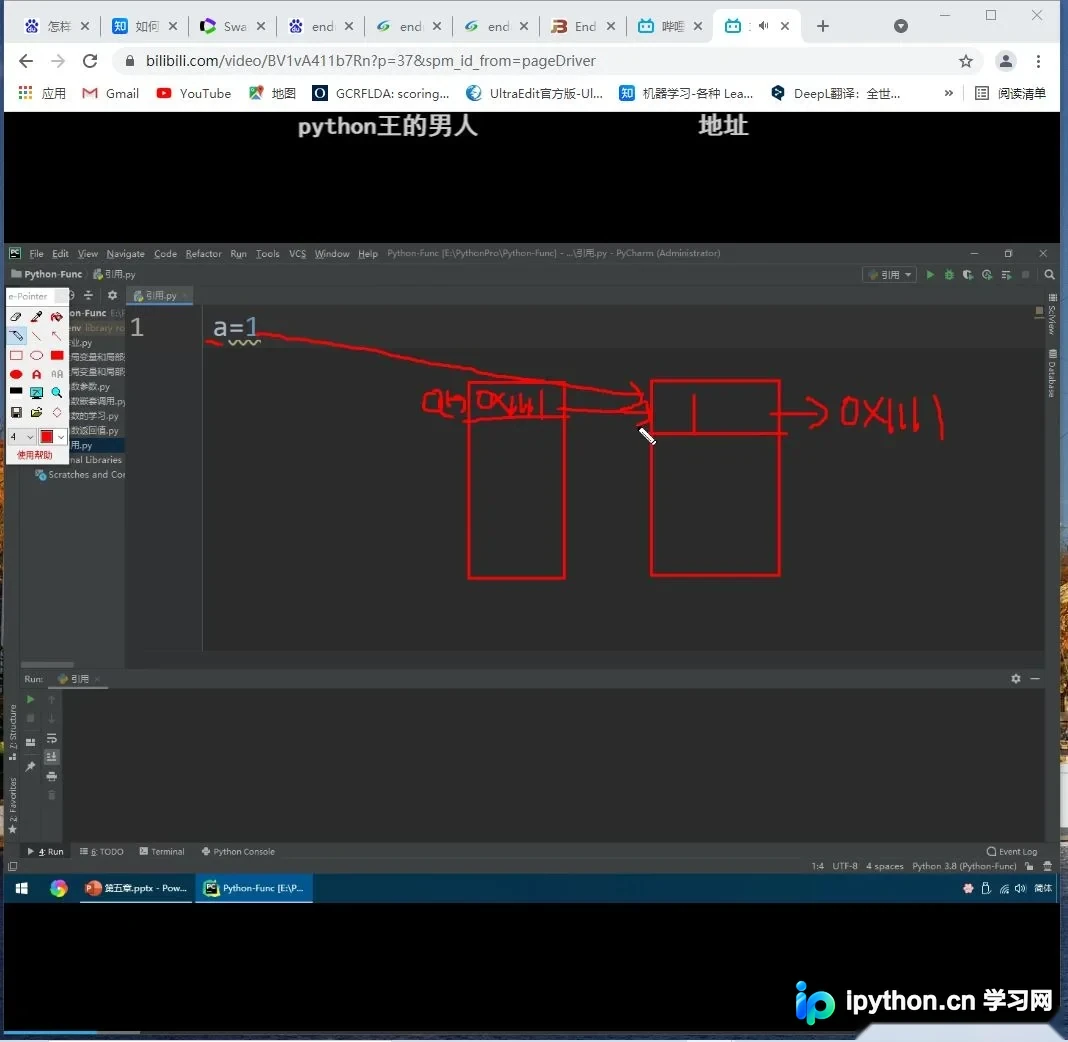Toggle the Favorites side panel
Screen dimensions: 1068x1042
[12, 806]
